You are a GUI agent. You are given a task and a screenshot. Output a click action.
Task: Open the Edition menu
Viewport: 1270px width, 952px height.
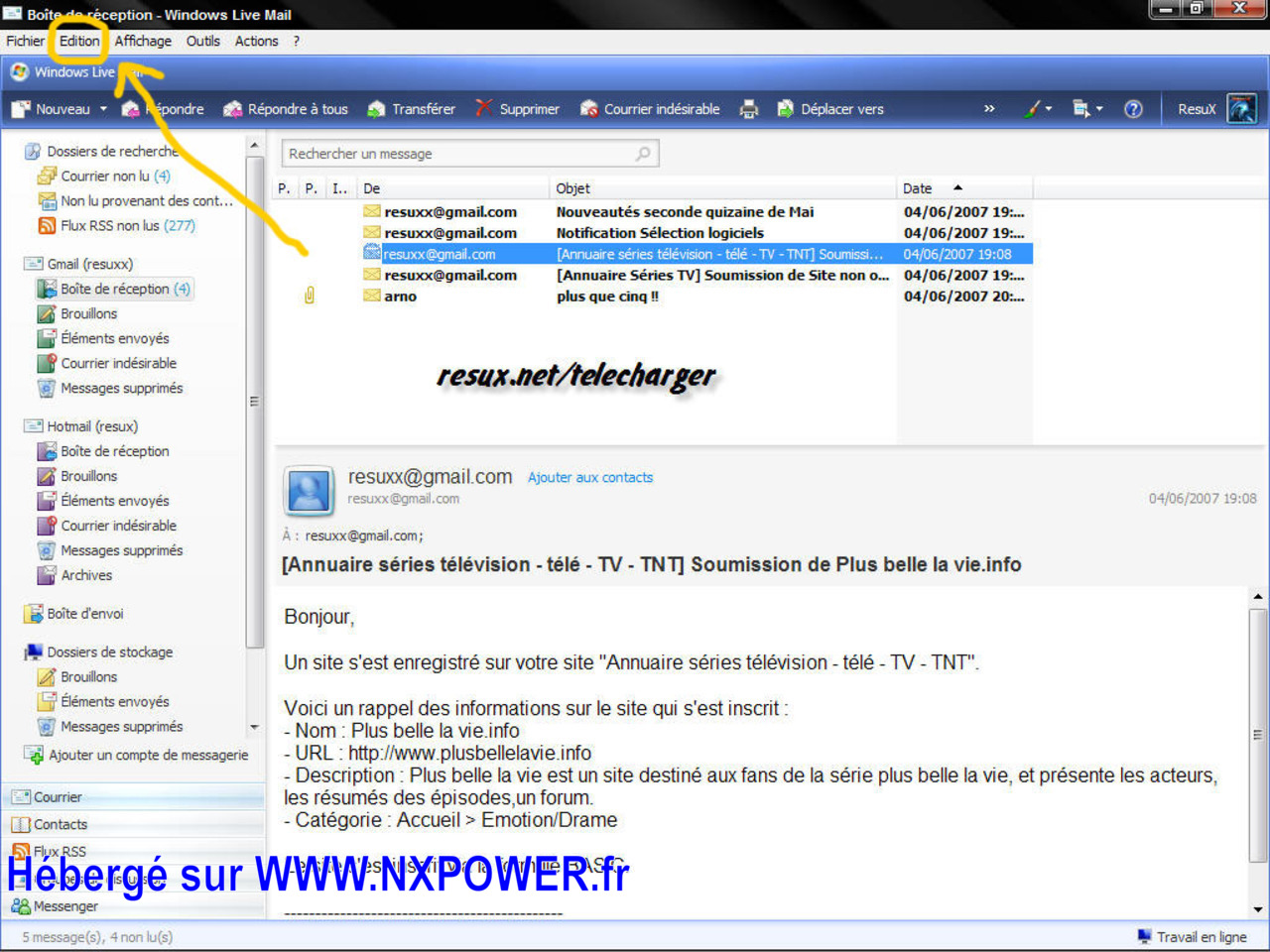[x=79, y=41]
